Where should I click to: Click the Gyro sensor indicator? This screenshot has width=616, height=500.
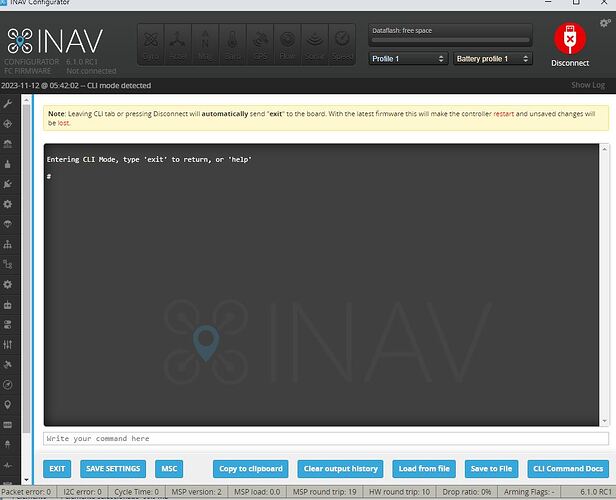[x=151, y=44]
